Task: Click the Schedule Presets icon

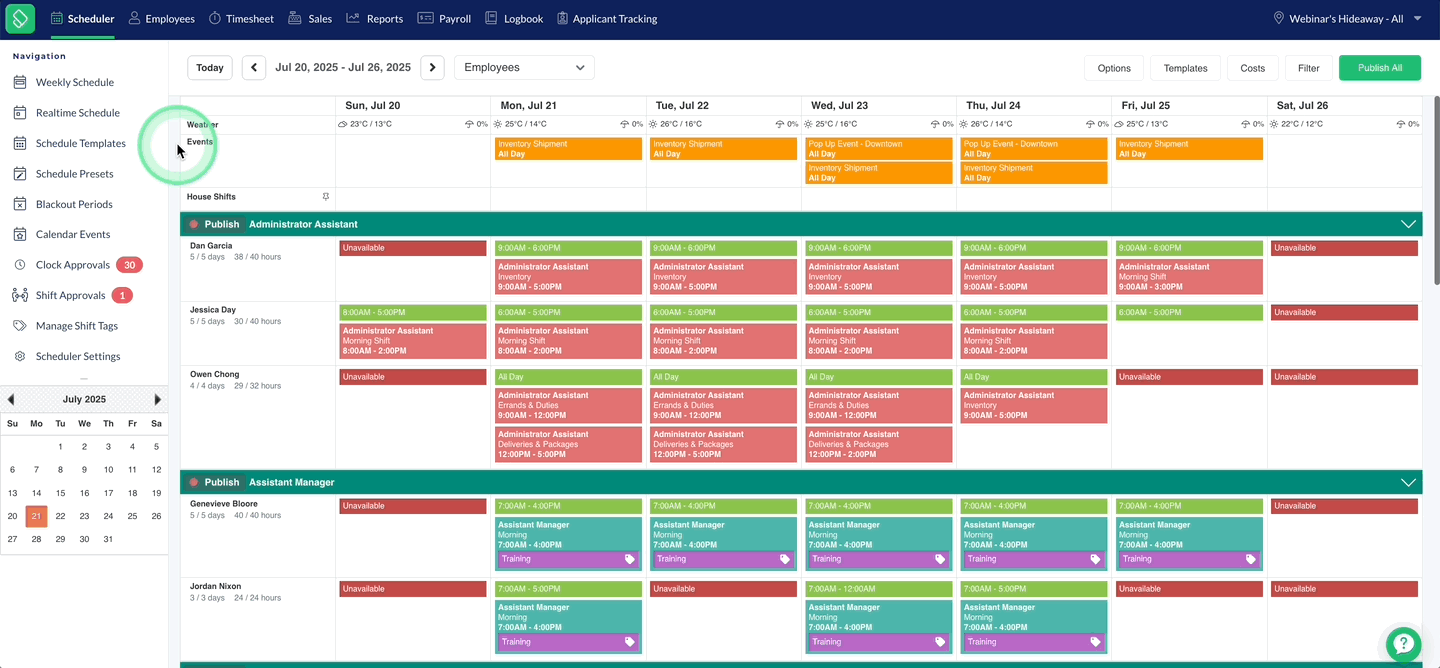Action: [20, 174]
